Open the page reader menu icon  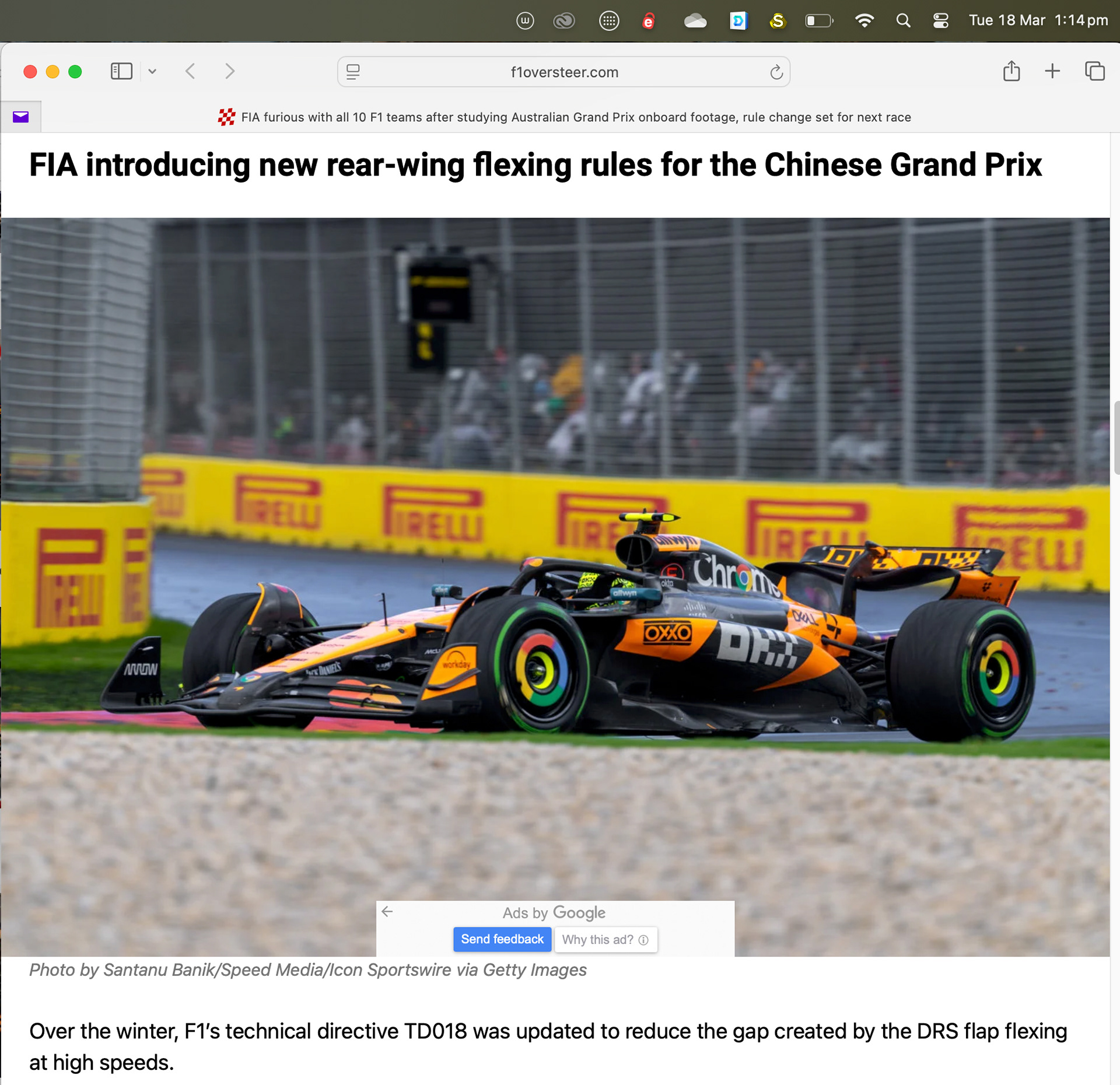[x=353, y=72]
